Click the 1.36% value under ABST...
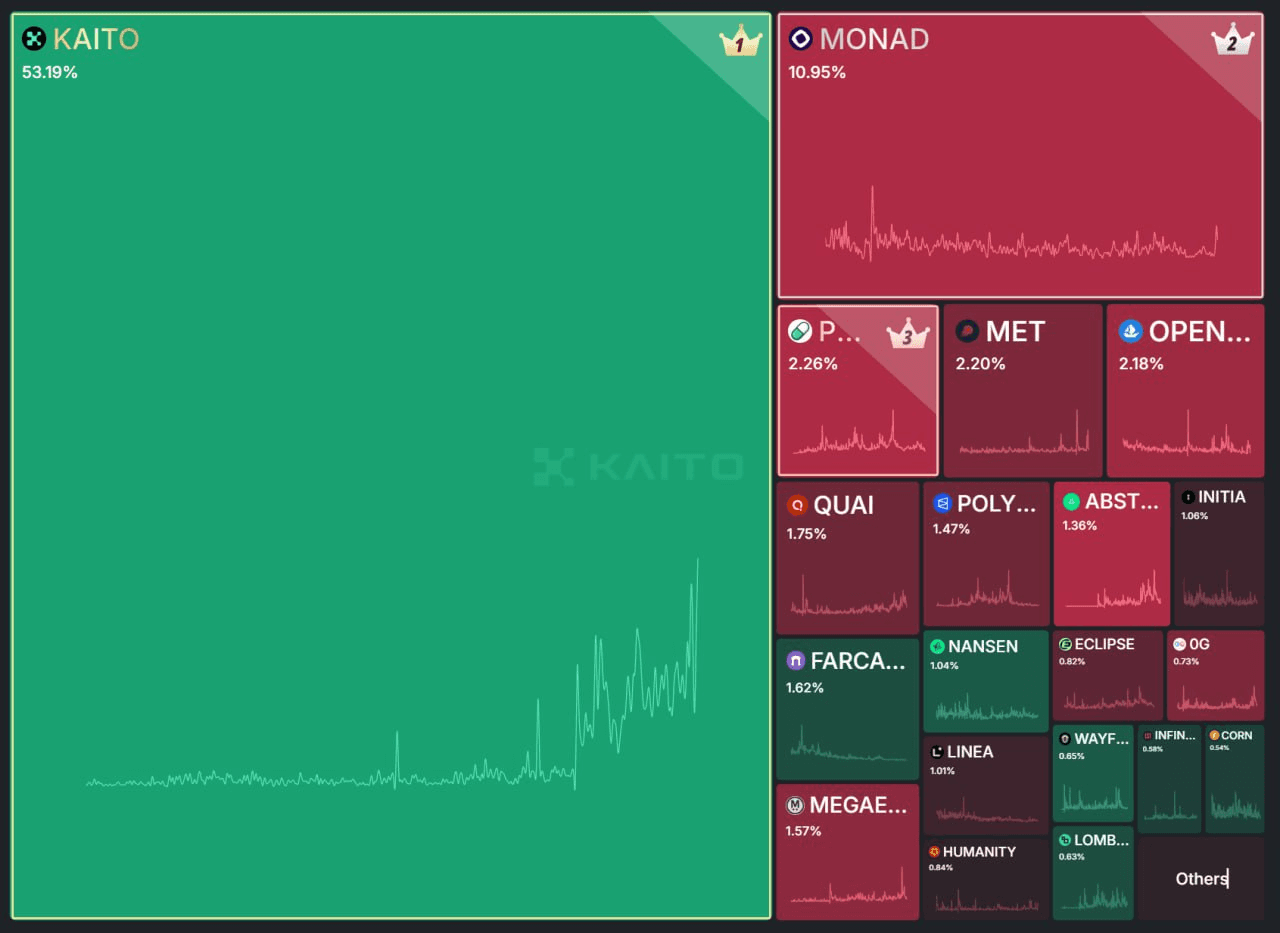Image resolution: width=1280 pixels, height=933 pixels. tap(1079, 526)
